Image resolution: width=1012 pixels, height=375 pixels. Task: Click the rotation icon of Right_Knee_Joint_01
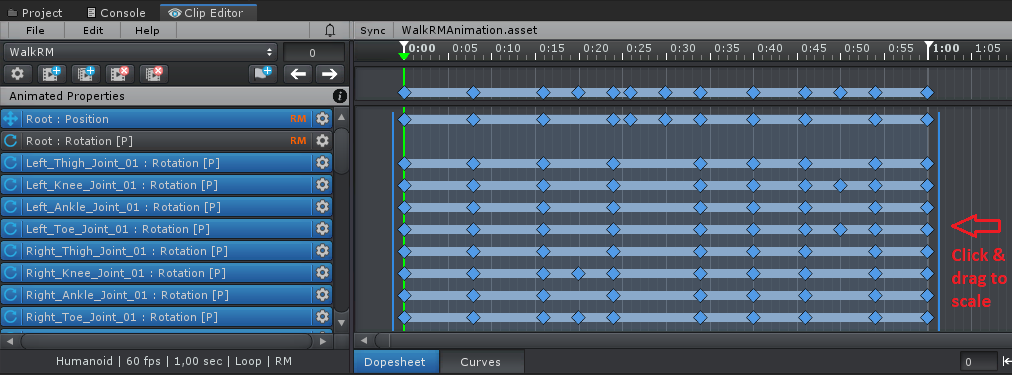coord(10,272)
